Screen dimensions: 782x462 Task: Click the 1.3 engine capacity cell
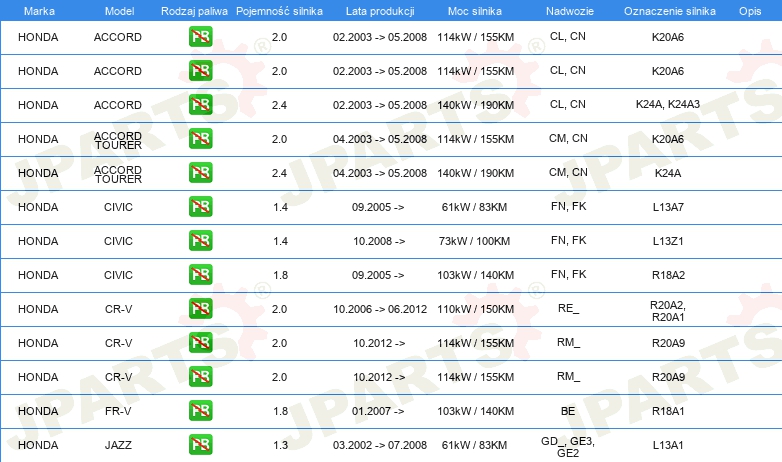tap(280, 445)
